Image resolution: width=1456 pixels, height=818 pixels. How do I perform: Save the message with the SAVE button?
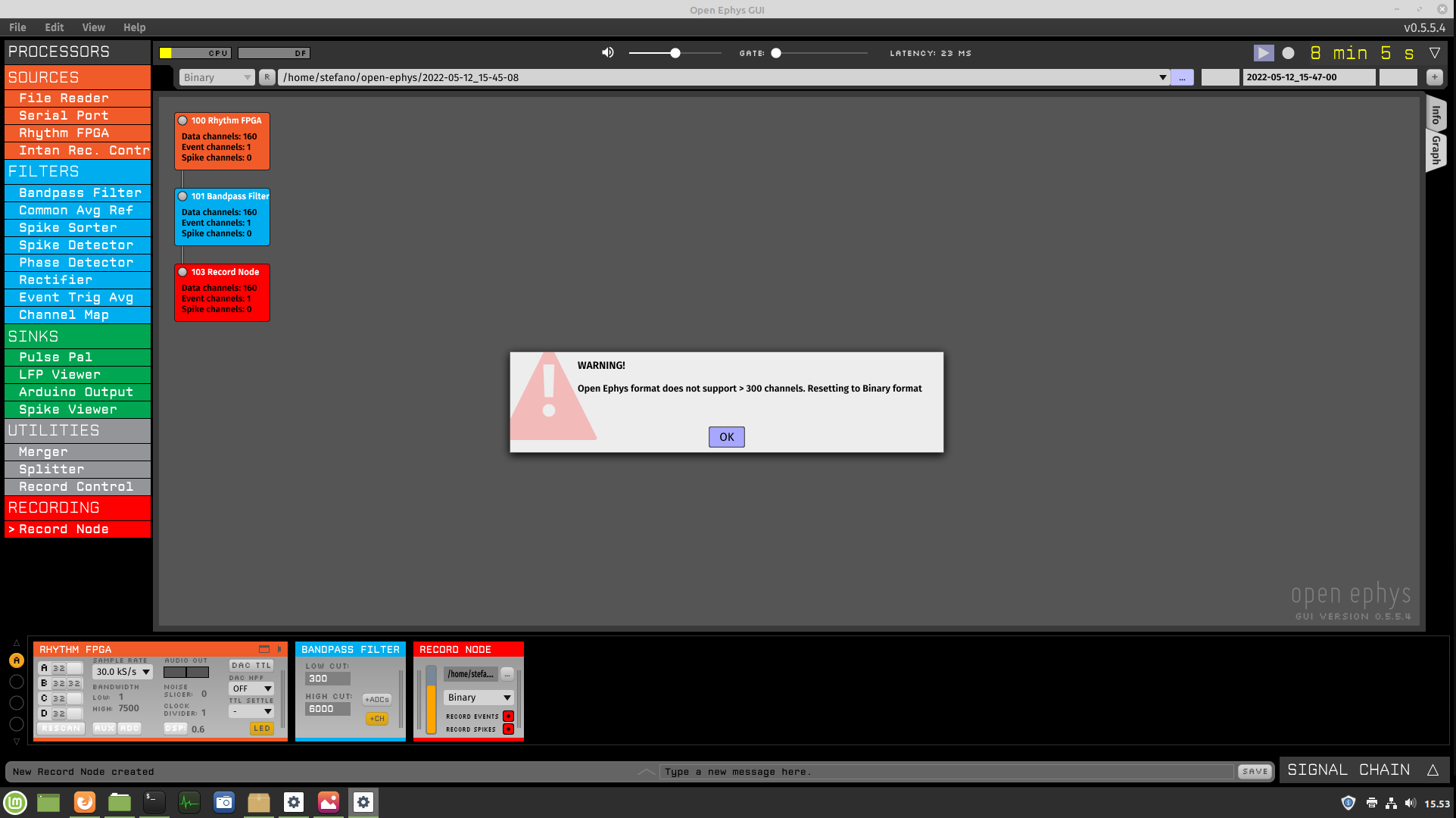click(1255, 771)
